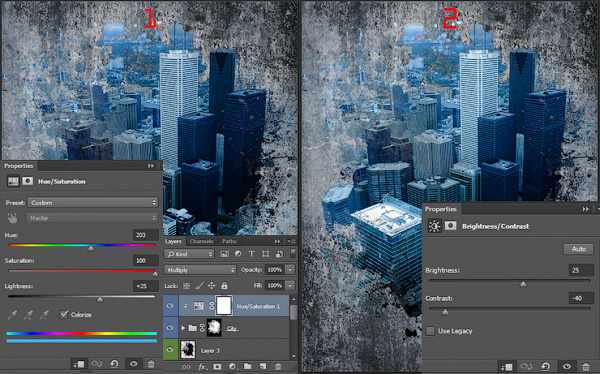This screenshot has width=600, height=374.
Task: Click the layer mask icon beside Hue/Saturation
Action: point(28,181)
